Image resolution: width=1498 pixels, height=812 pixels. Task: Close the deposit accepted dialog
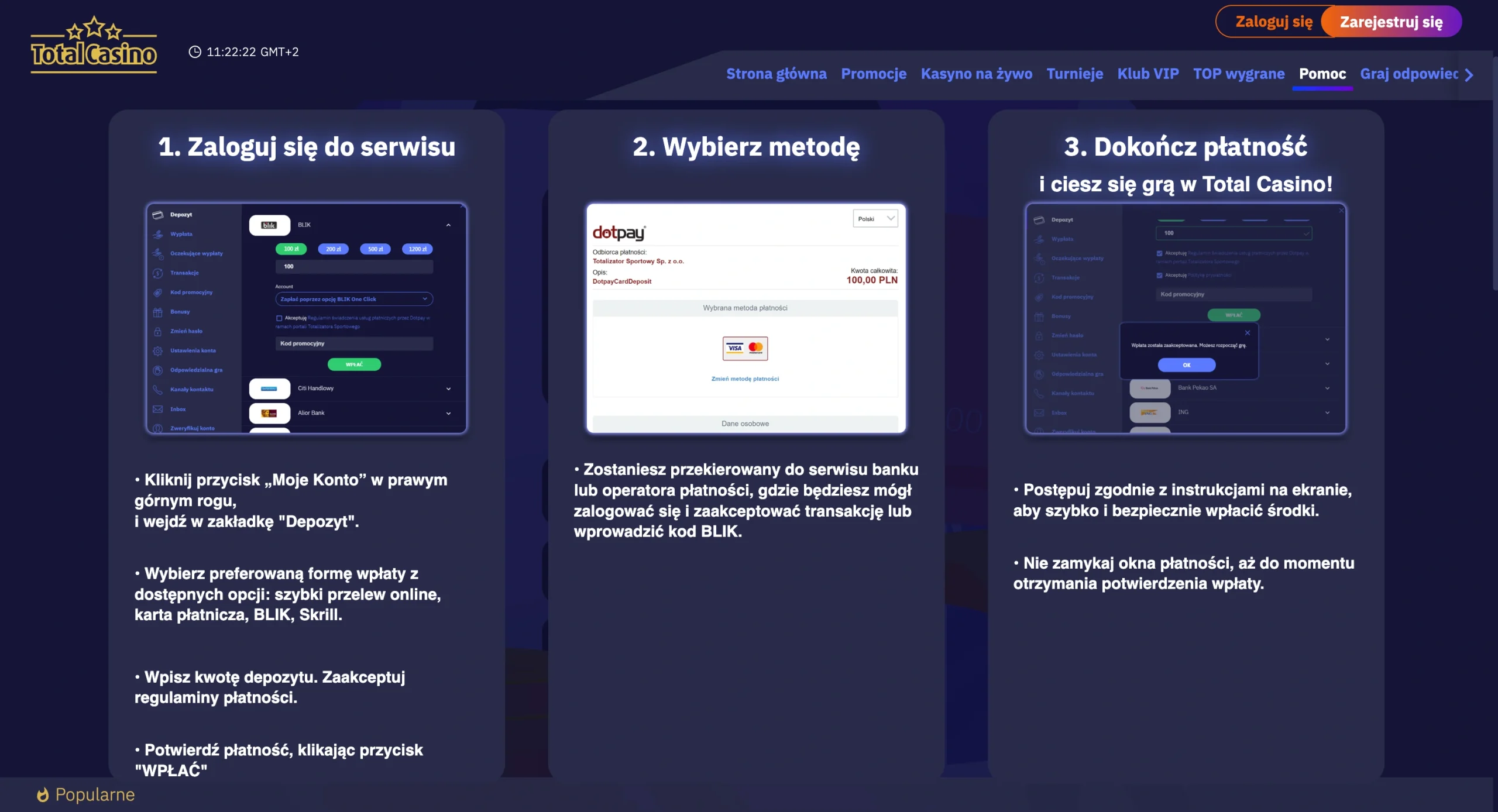coord(1247,333)
